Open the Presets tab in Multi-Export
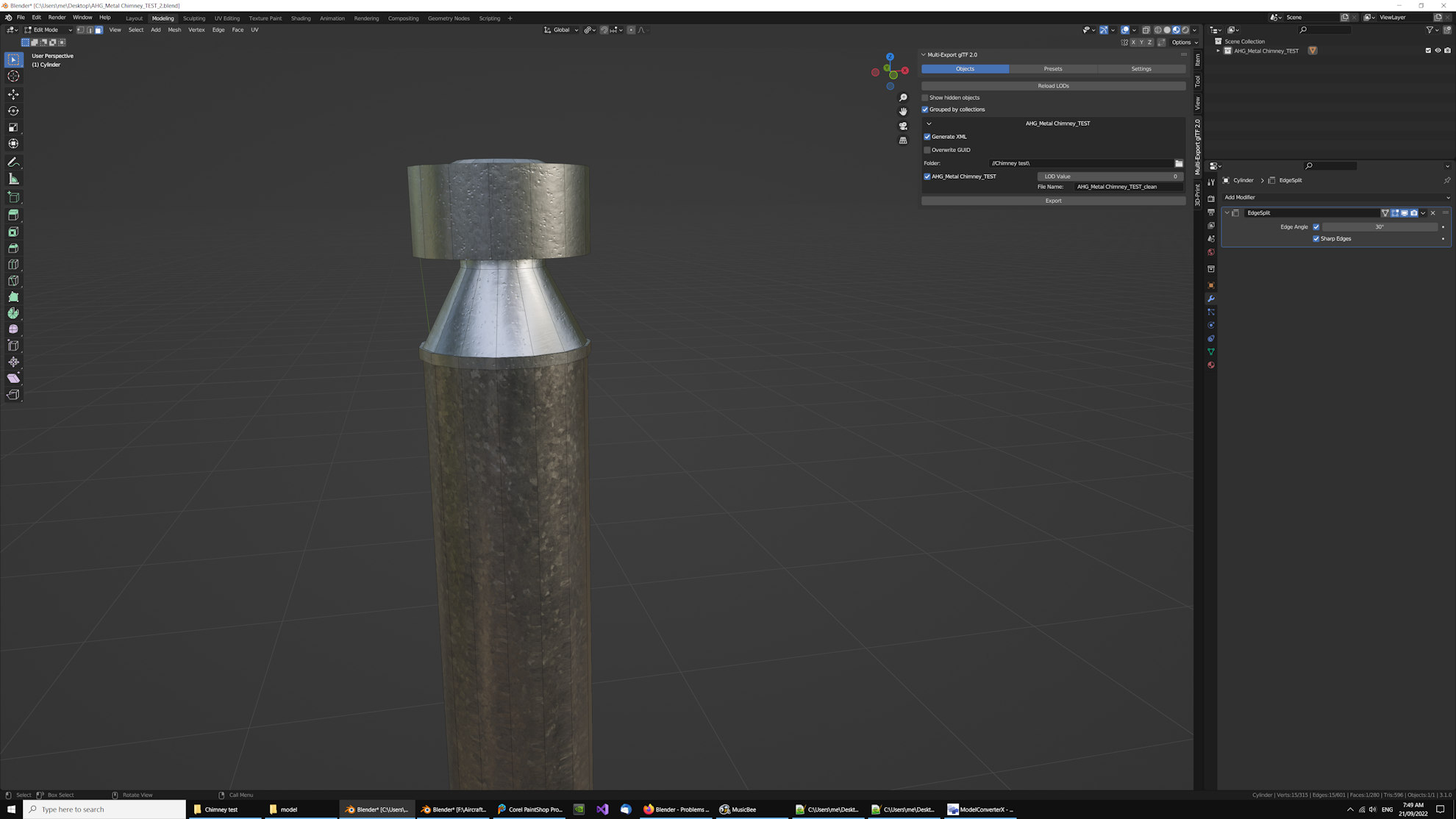1456x819 pixels. pos(1053,69)
